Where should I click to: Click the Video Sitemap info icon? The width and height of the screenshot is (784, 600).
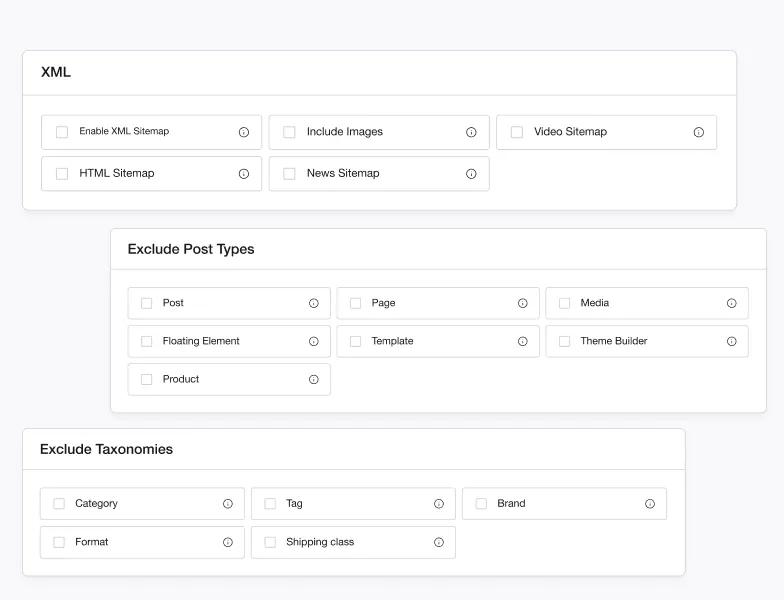pos(698,132)
